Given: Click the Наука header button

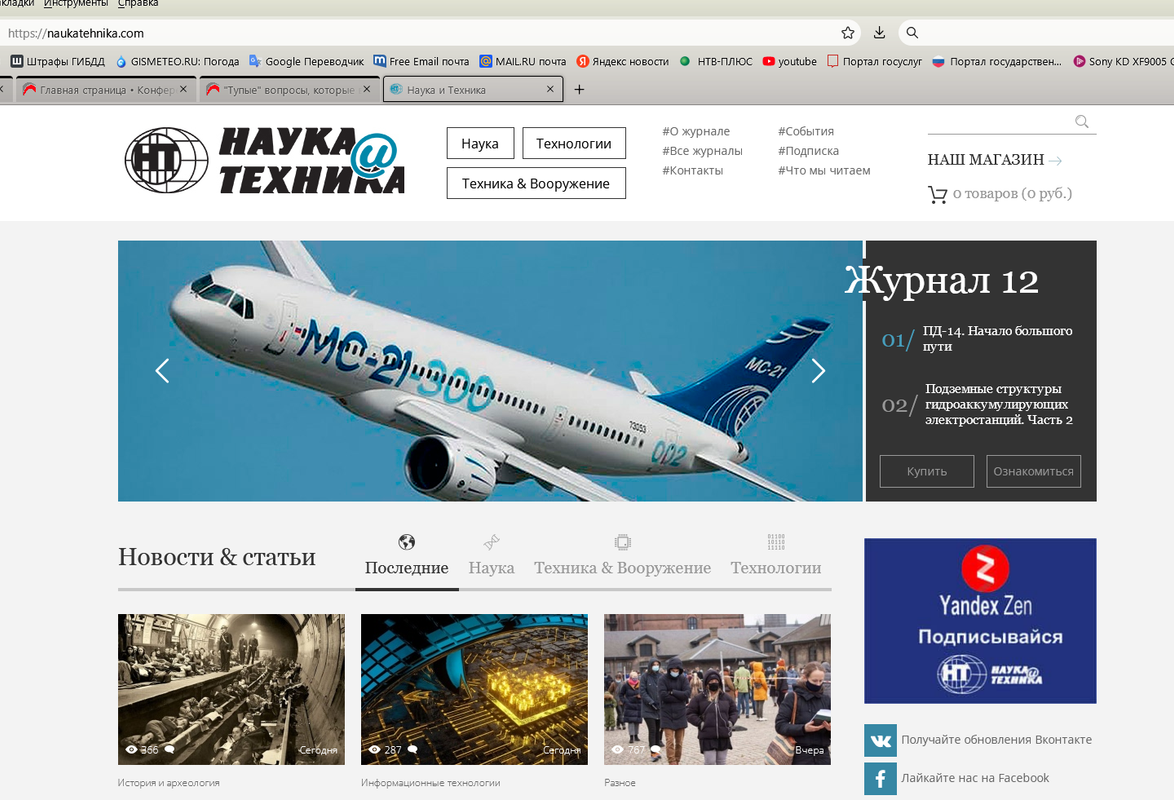Looking at the screenshot, I should click(x=480, y=143).
